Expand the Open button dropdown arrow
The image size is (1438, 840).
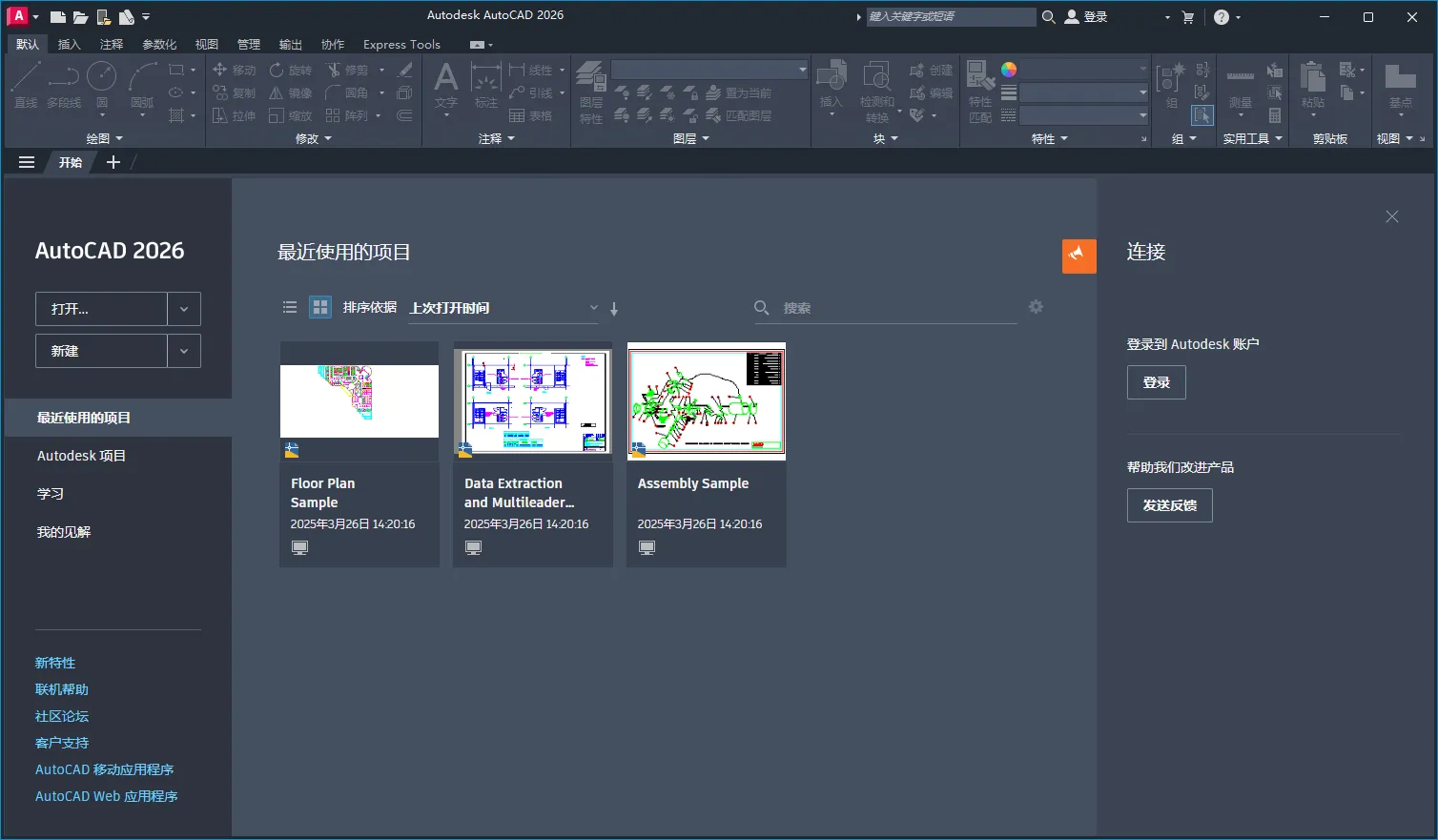point(184,309)
